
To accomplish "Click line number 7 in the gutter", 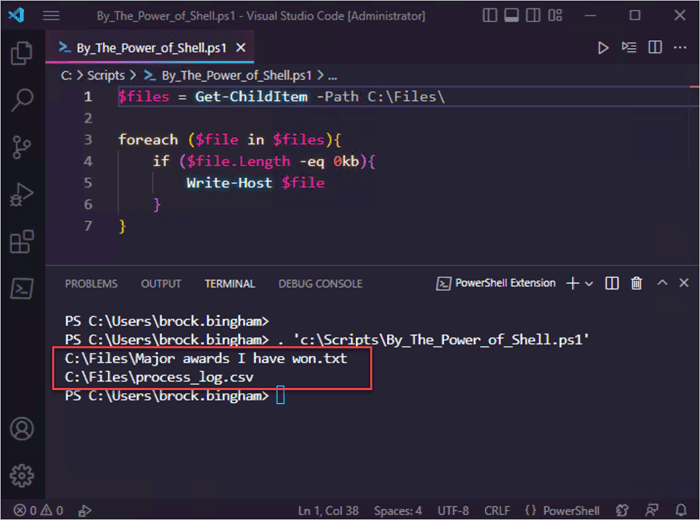I will tap(88, 226).
